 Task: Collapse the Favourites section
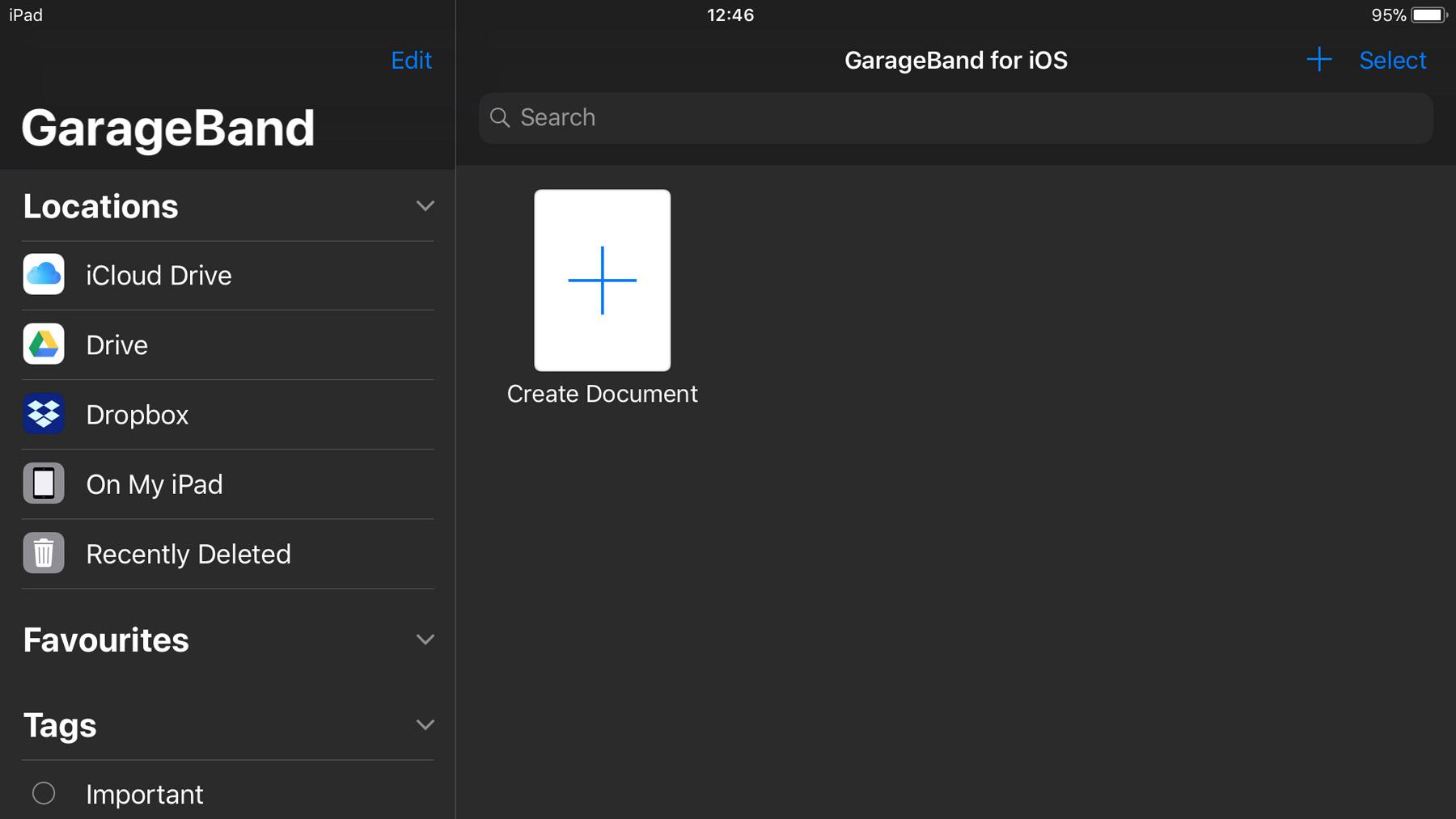[425, 640]
